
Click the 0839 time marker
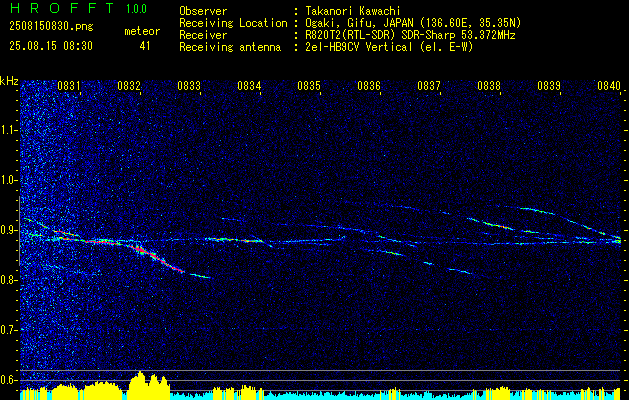pos(549,85)
